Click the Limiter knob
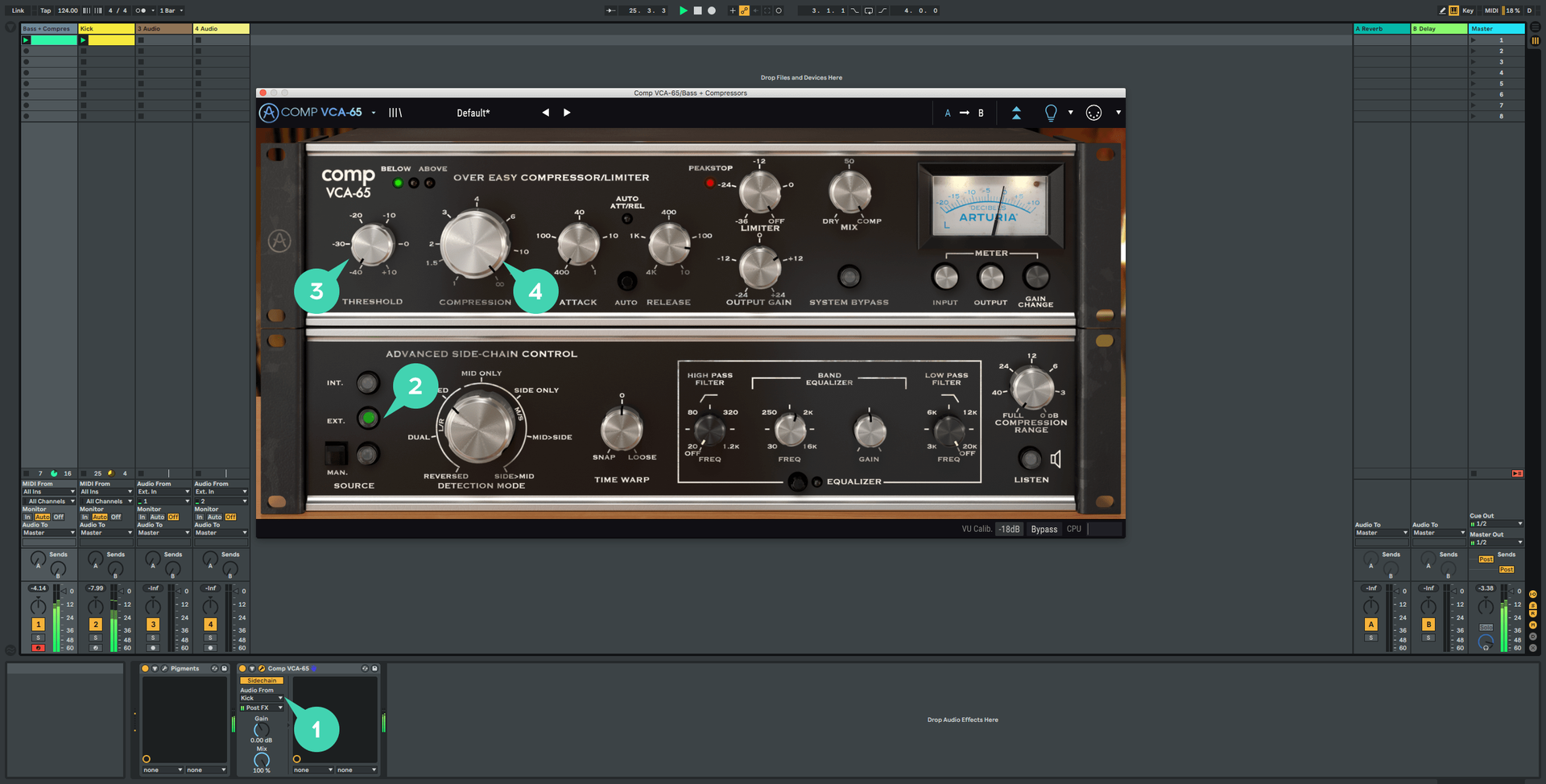This screenshot has width=1546, height=784. [x=759, y=193]
